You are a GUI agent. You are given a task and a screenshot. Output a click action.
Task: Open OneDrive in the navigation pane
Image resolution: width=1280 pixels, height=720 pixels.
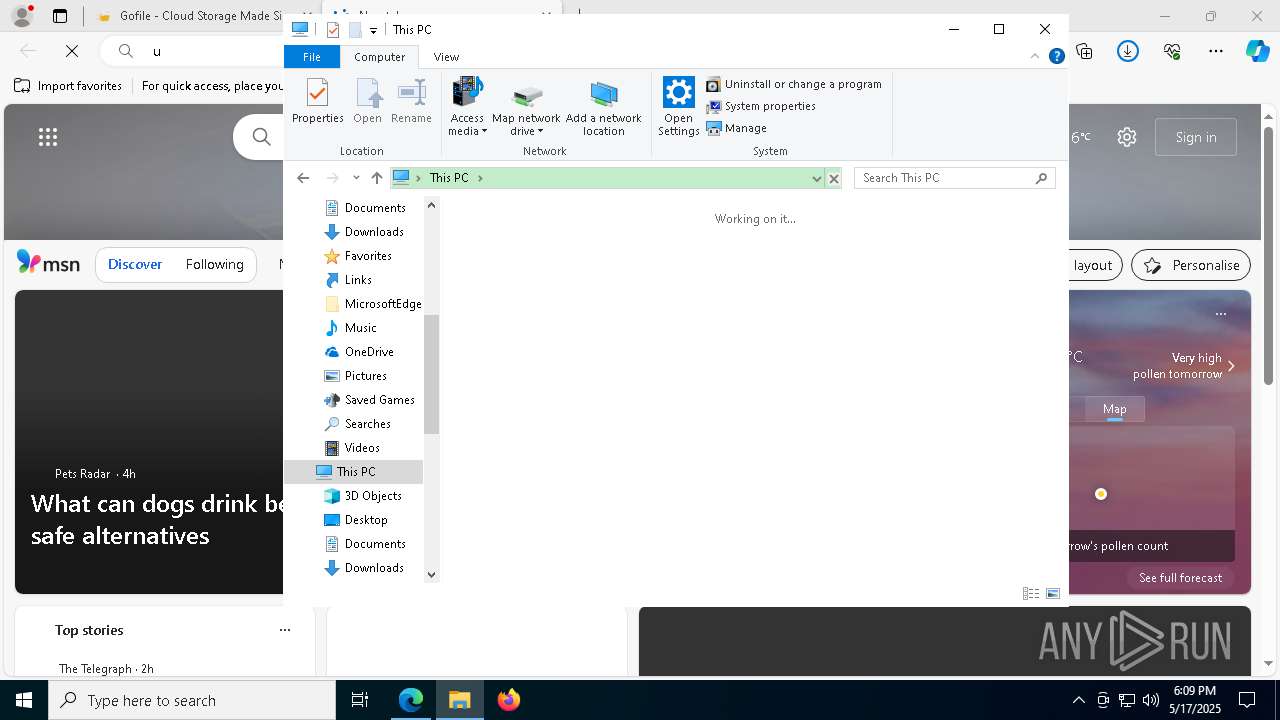pyautogui.click(x=369, y=352)
